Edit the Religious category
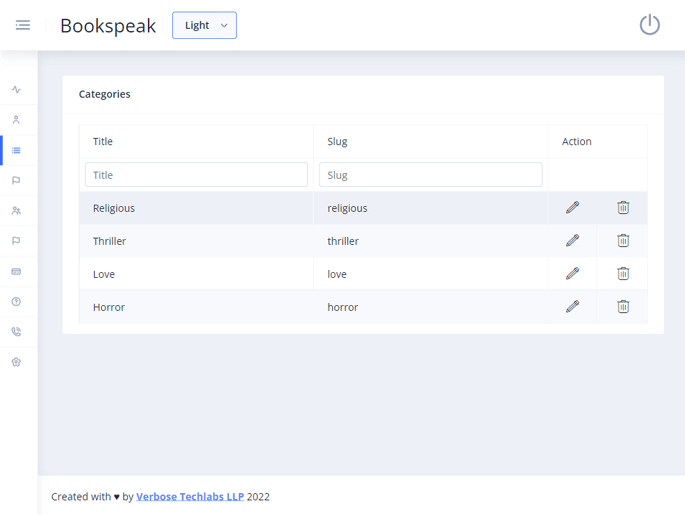Screen dimensions: 685x515 572,207
